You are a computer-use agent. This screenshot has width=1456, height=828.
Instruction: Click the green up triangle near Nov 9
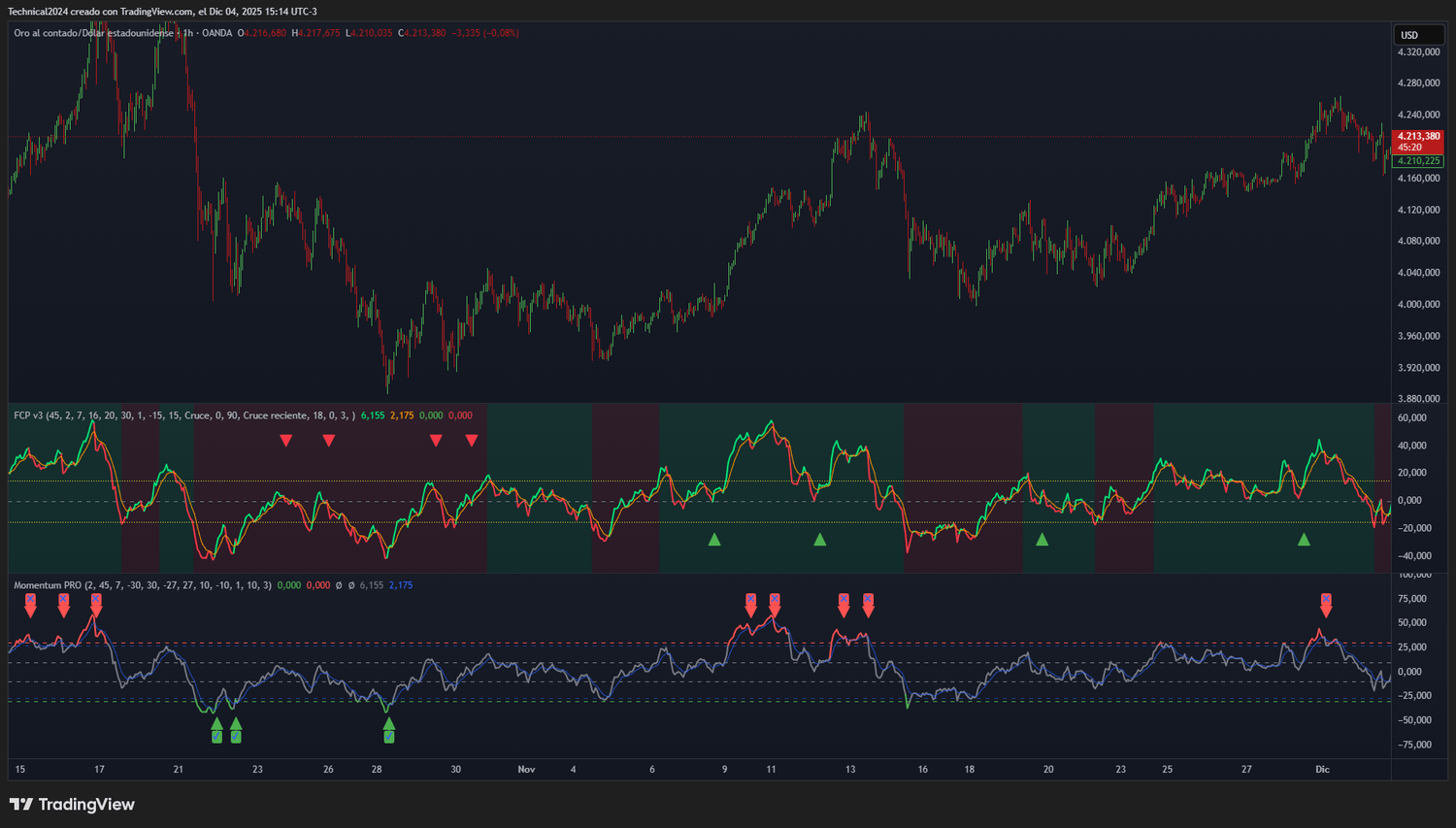pos(714,540)
